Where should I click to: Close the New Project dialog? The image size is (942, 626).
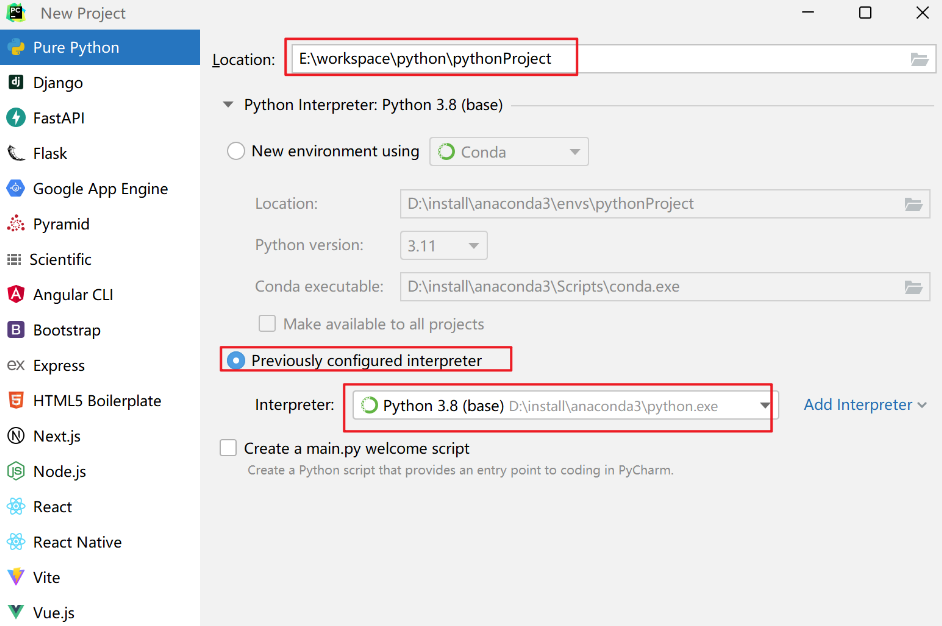(x=923, y=13)
